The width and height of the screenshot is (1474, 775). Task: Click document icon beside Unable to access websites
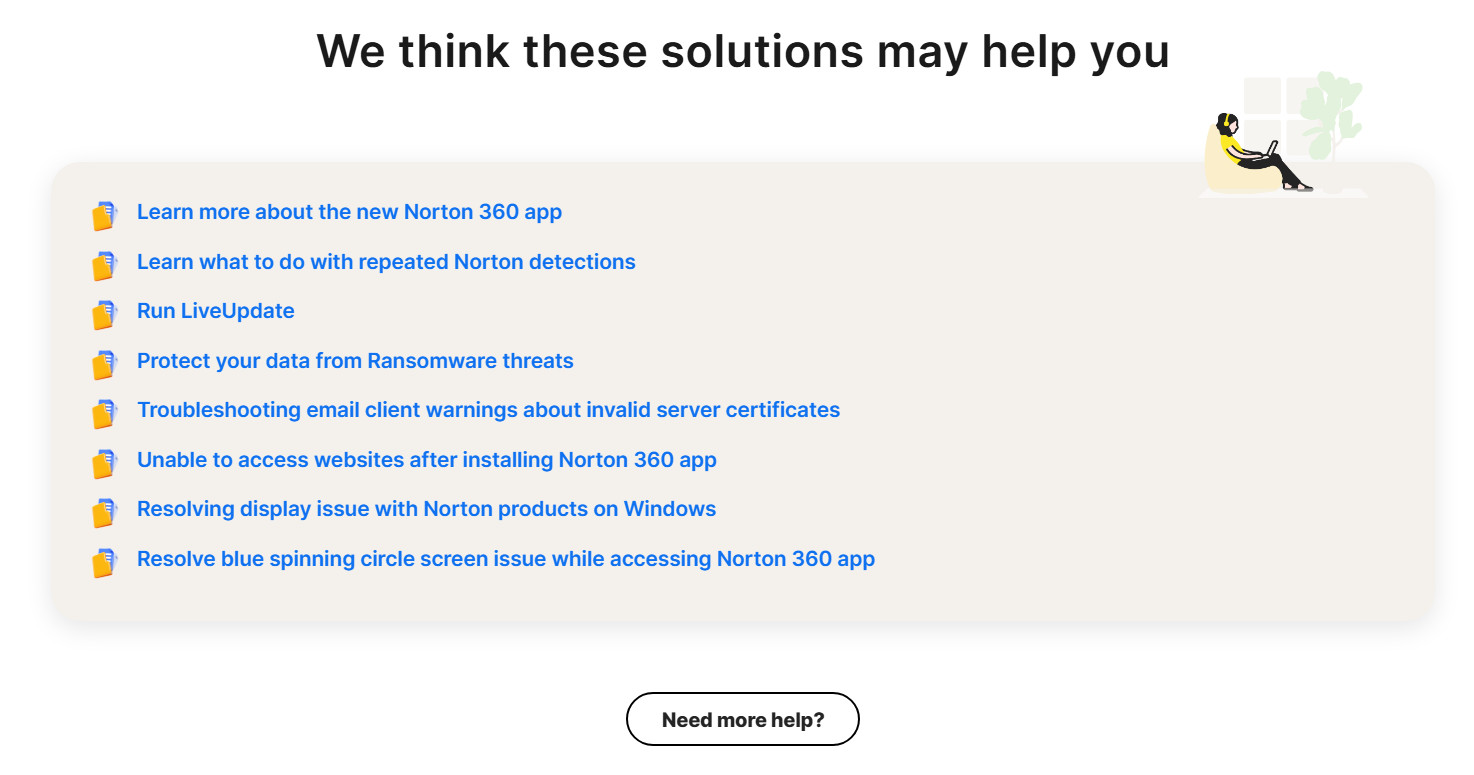[104, 463]
